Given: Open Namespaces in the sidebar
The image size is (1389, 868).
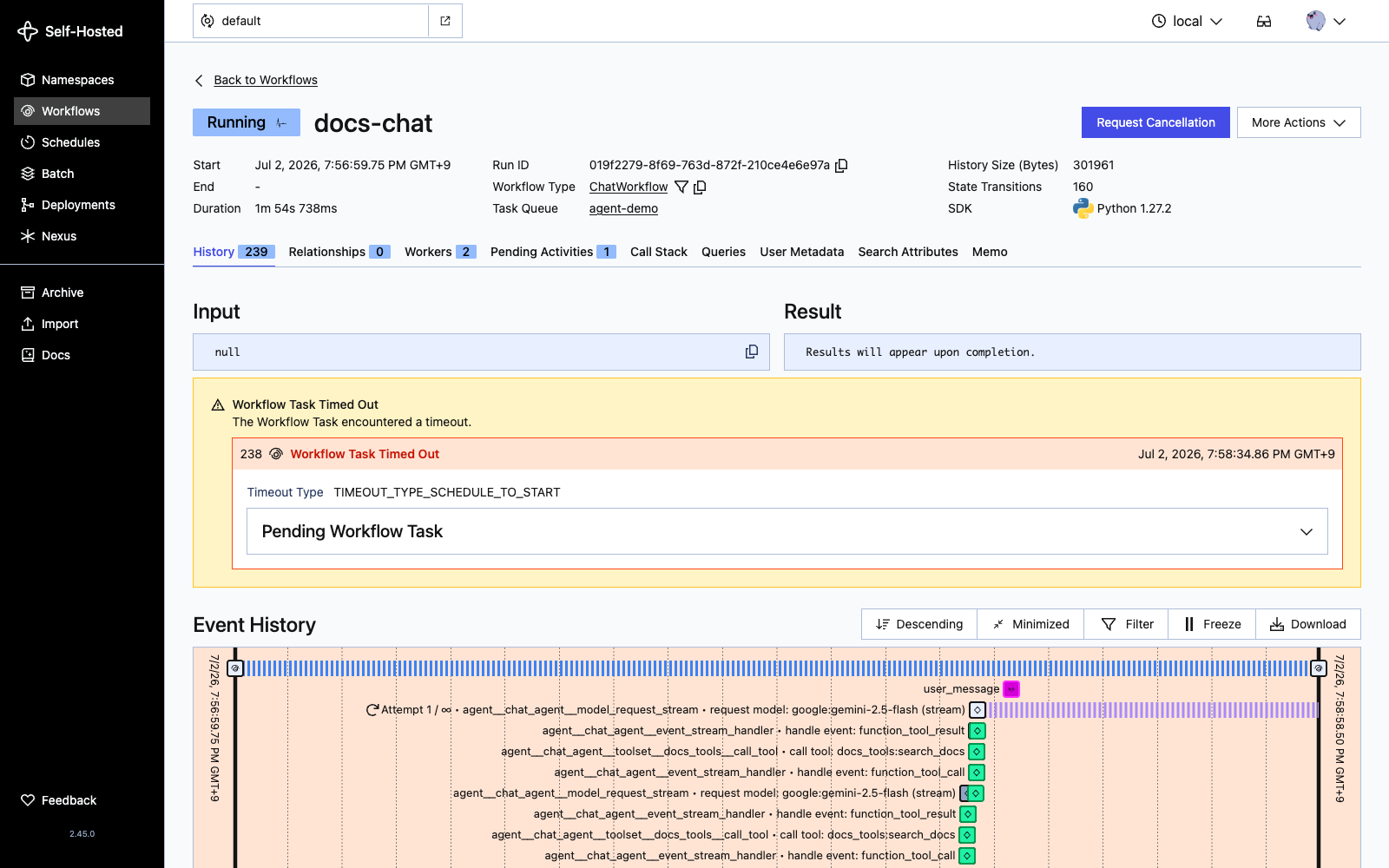Looking at the screenshot, I should (x=82, y=80).
